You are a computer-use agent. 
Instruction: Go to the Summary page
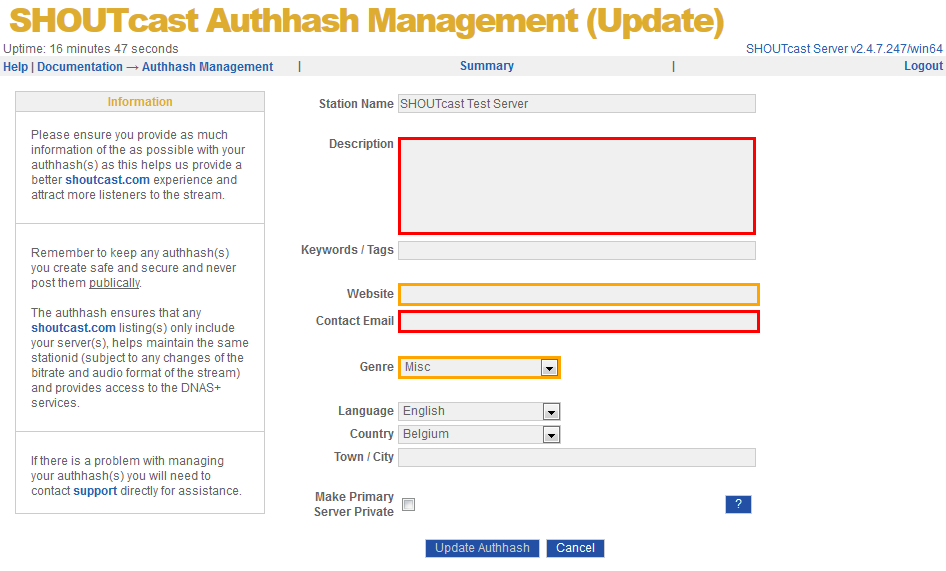click(x=486, y=66)
